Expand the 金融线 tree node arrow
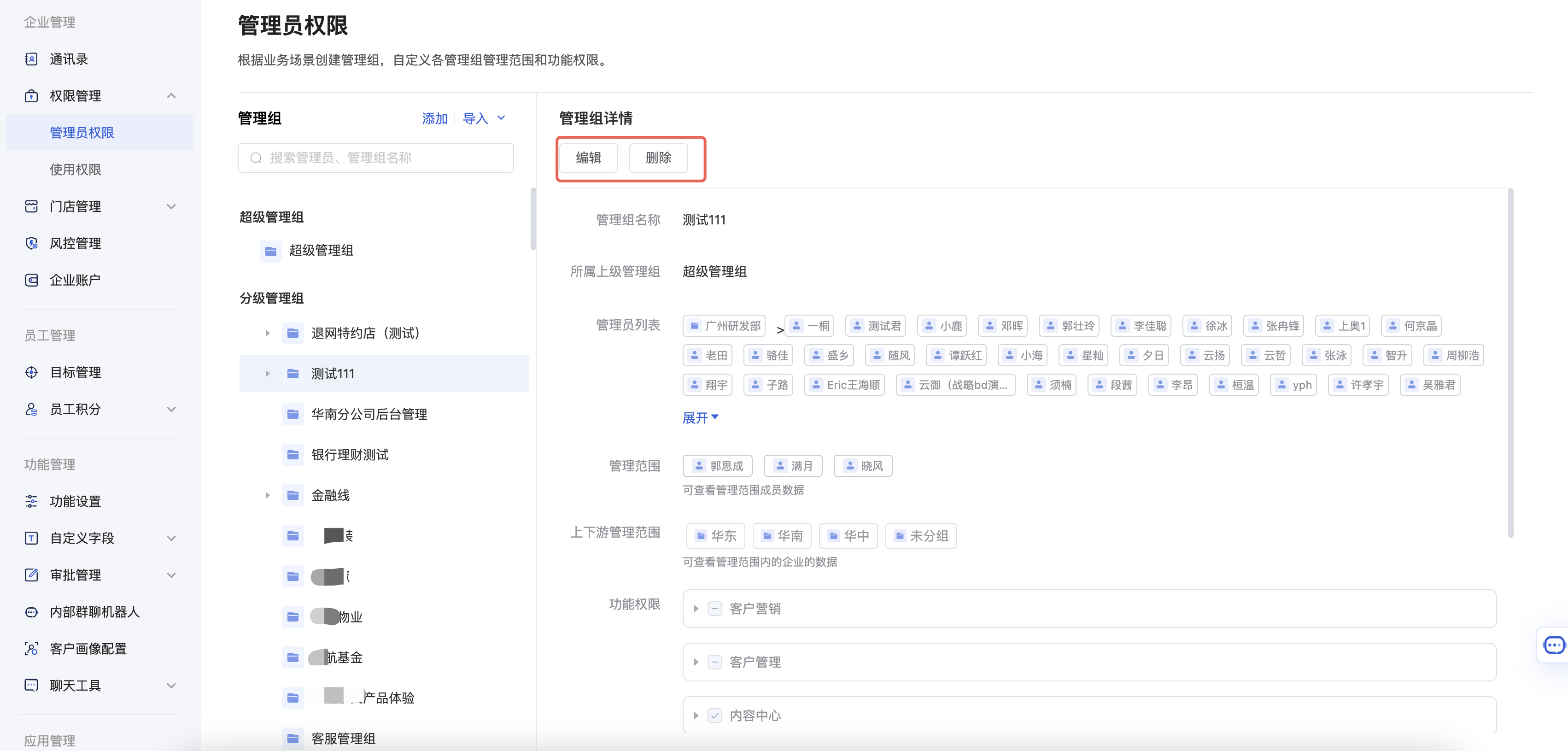 [267, 495]
